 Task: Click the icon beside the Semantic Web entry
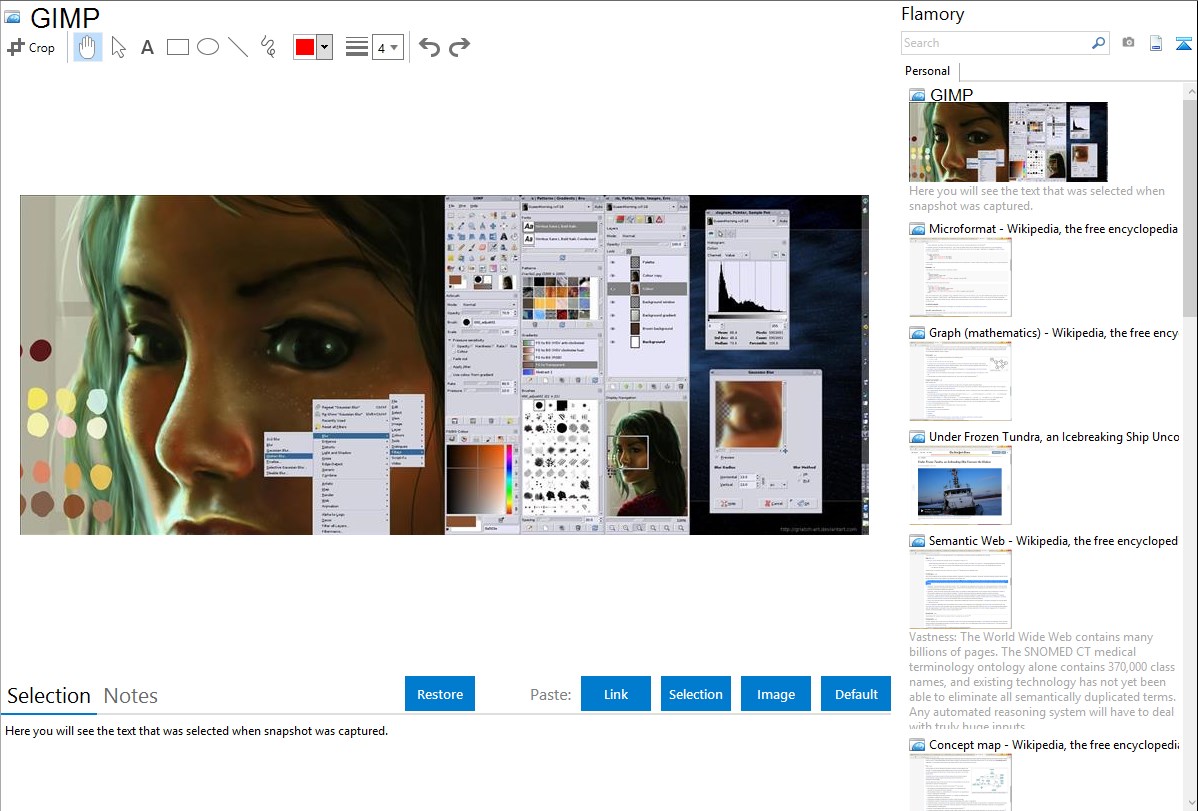tap(917, 541)
